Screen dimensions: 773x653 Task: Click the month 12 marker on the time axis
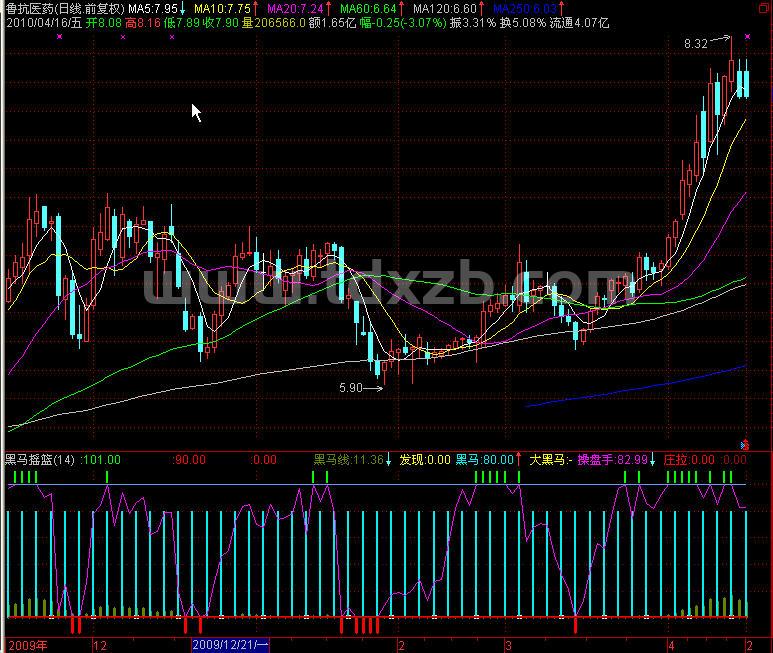point(100,646)
